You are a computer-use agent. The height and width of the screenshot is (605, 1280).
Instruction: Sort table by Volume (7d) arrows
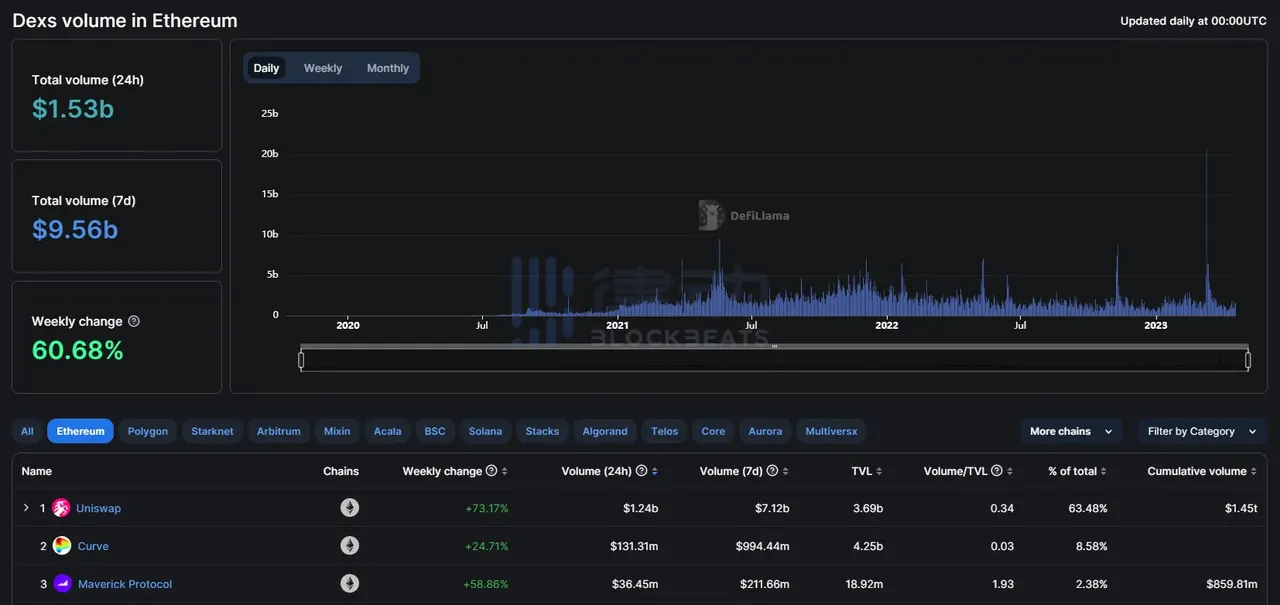(785, 471)
